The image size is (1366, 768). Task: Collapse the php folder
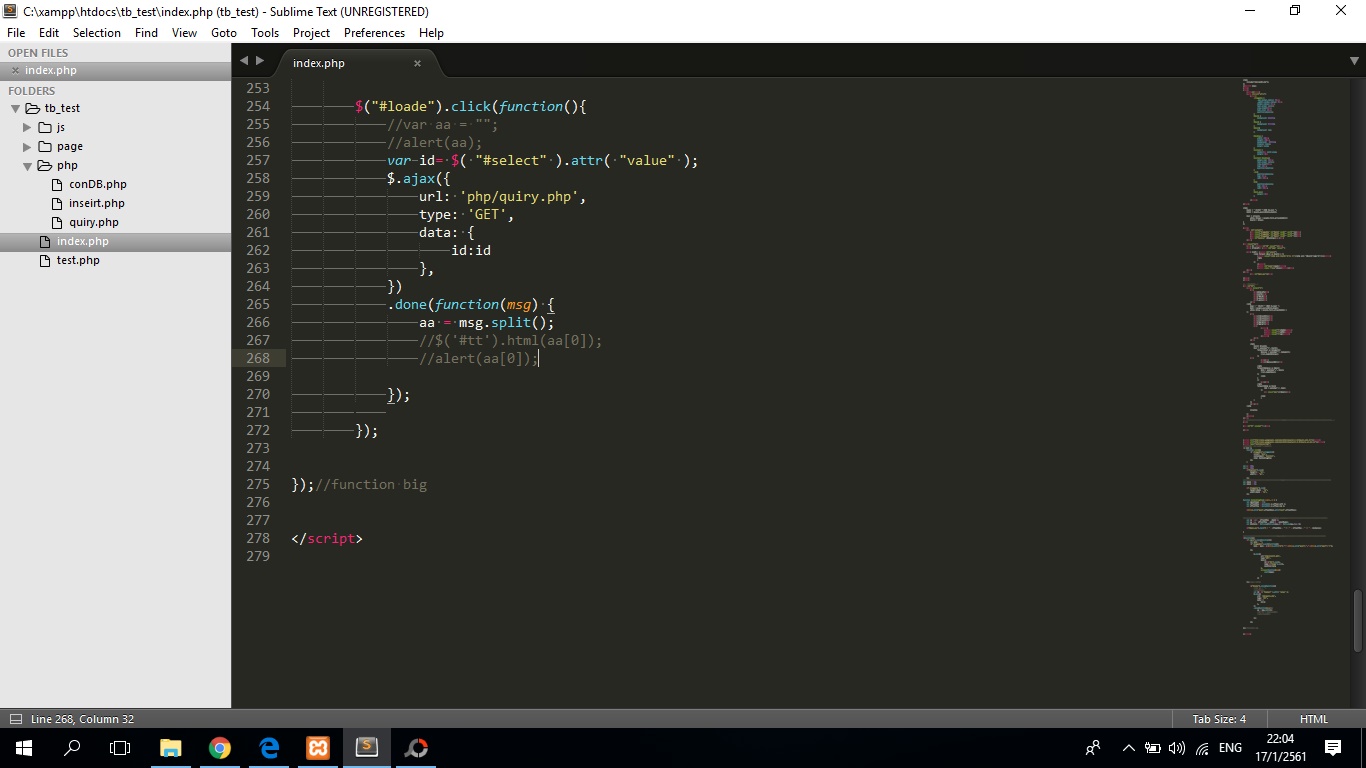(27, 165)
